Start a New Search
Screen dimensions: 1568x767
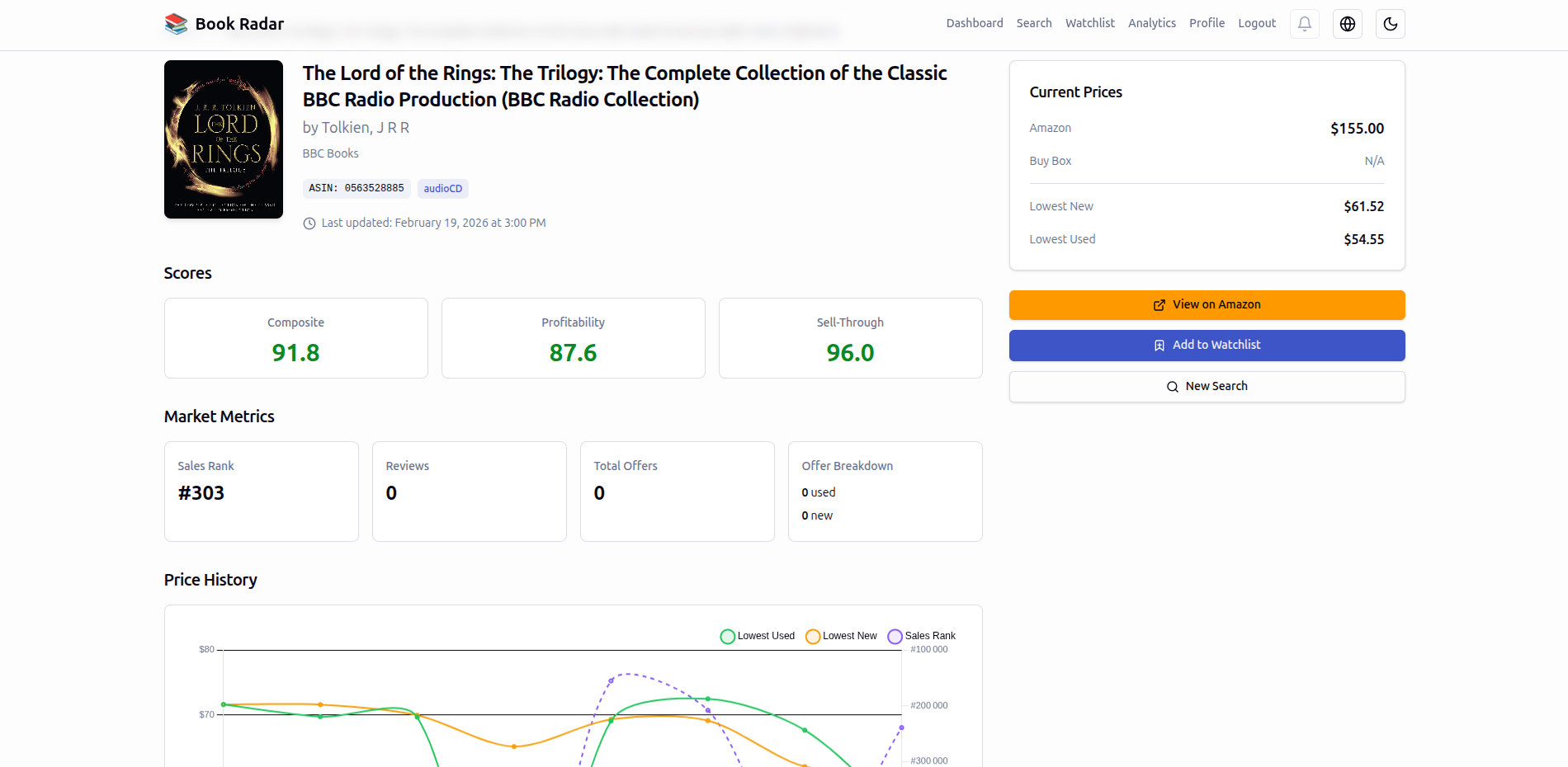pos(1207,386)
